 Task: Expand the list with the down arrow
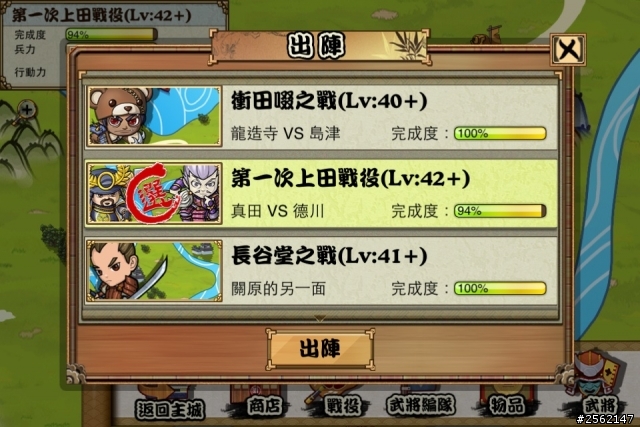[320, 318]
